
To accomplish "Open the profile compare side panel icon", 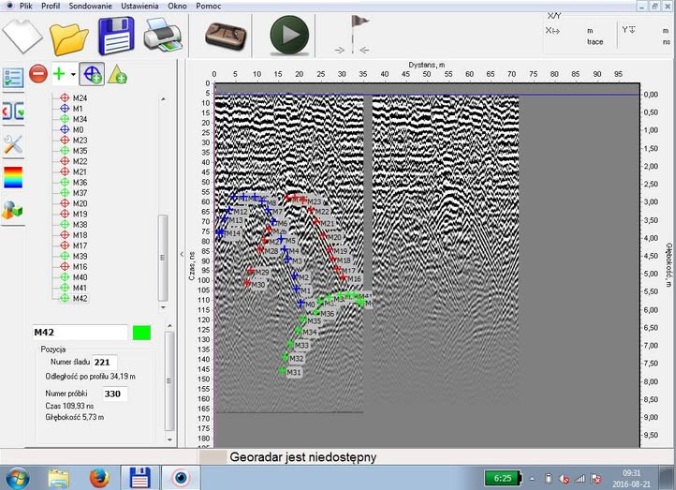I will tap(13, 111).
